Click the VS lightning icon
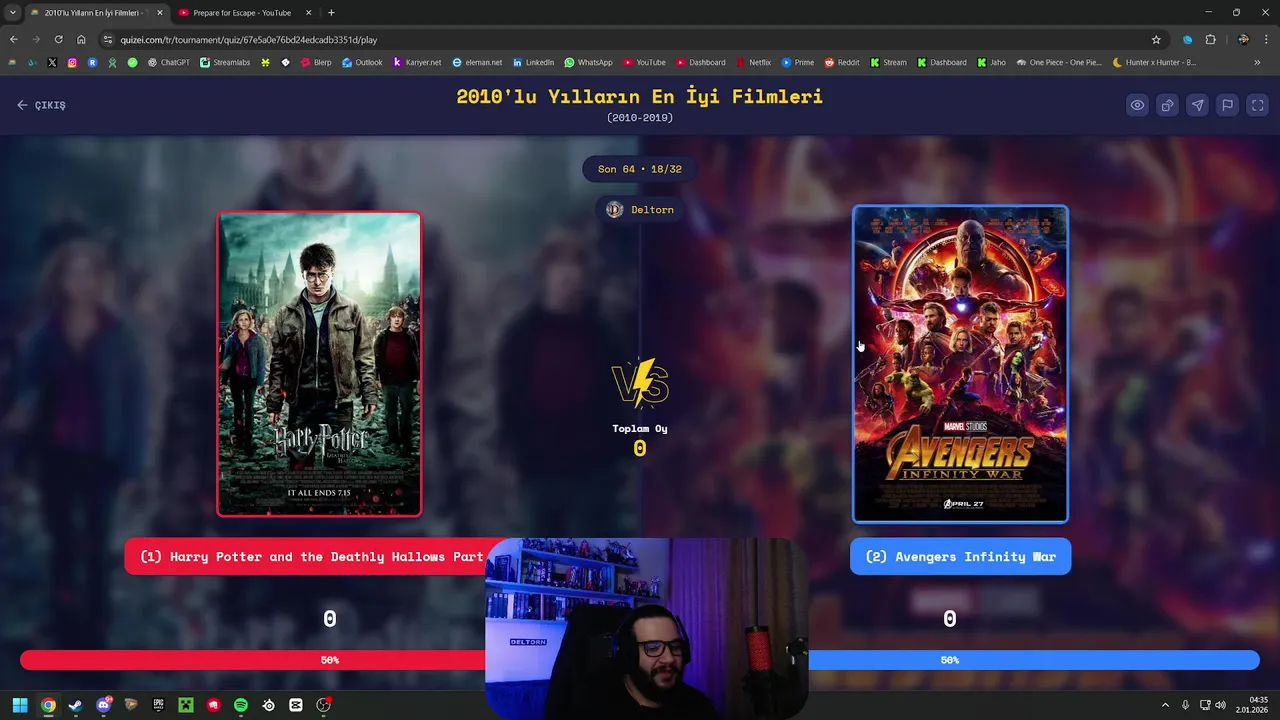This screenshot has width=1280, height=720. (x=640, y=383)
